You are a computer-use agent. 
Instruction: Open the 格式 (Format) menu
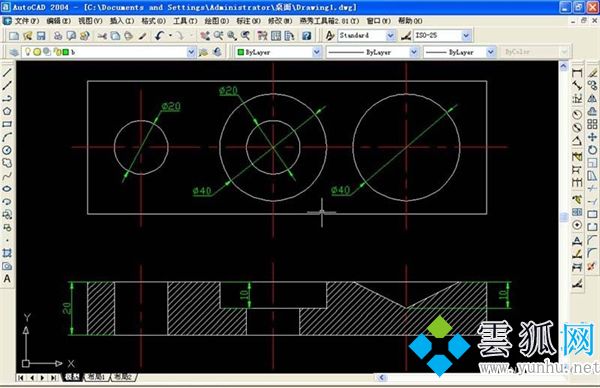tap(153, 21)
